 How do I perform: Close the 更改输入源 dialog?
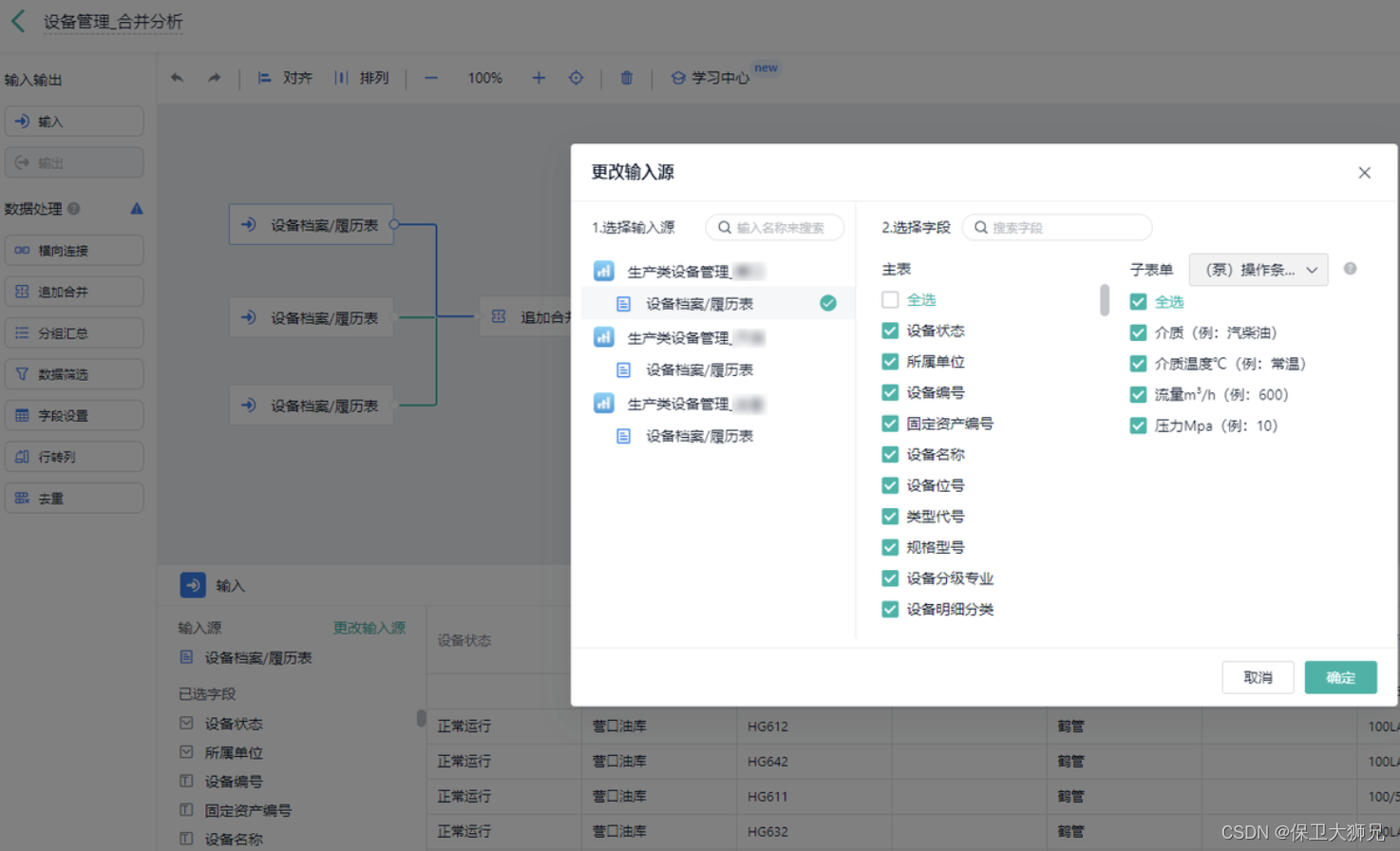(1364, 173)
